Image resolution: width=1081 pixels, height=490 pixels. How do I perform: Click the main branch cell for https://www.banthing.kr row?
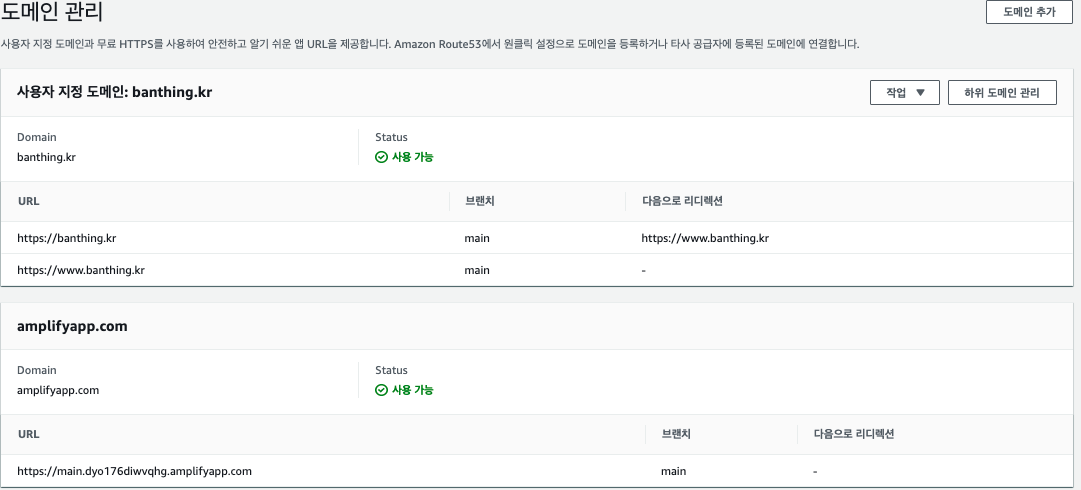[x=477, y=270]
